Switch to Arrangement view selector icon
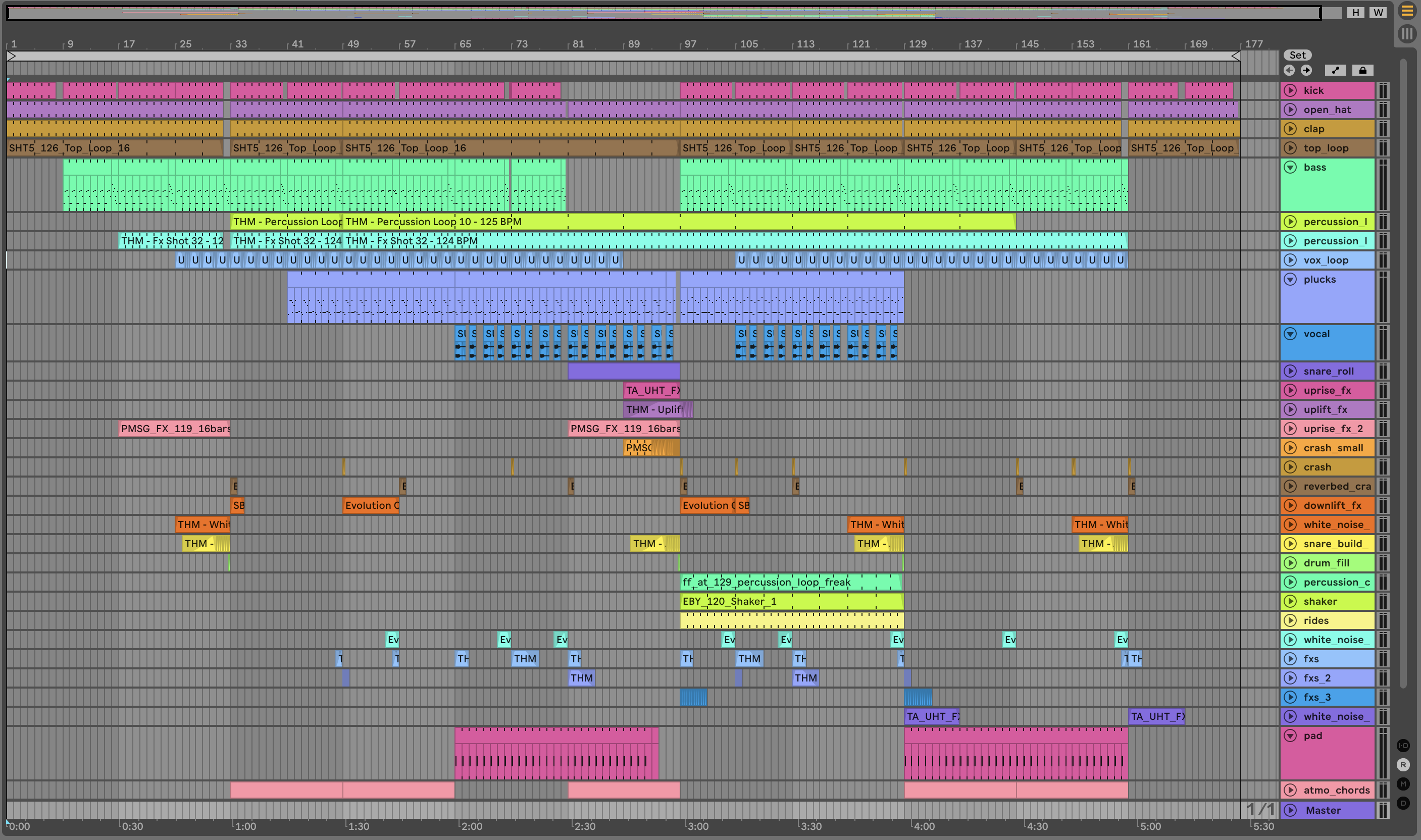1421x840 pixels. (1407, 10)
